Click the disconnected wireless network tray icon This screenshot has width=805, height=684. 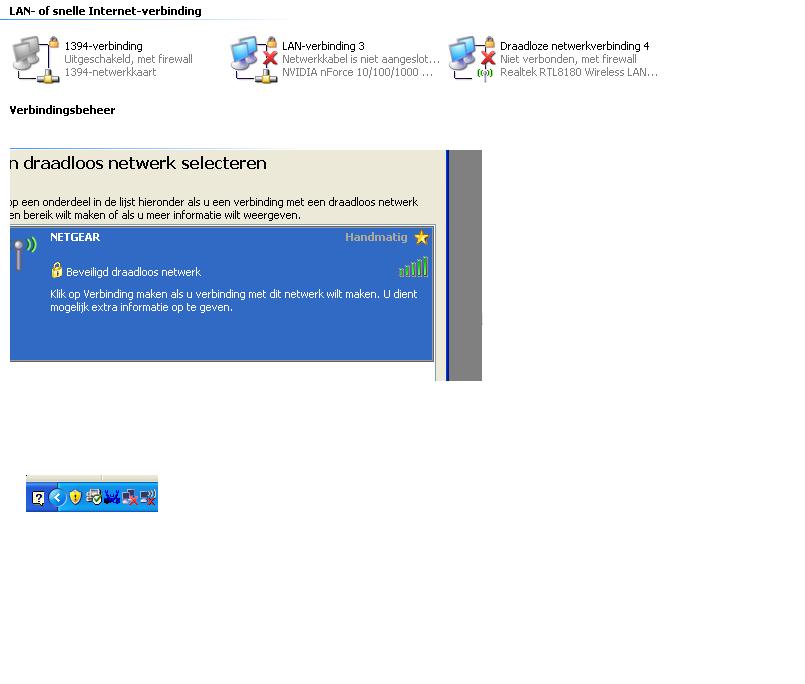148,497
